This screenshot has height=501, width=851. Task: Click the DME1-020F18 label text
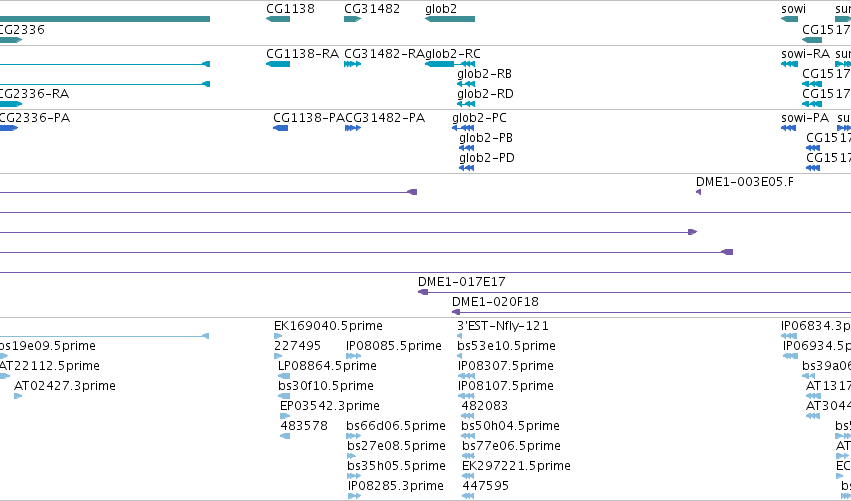(x=496, y=302)
